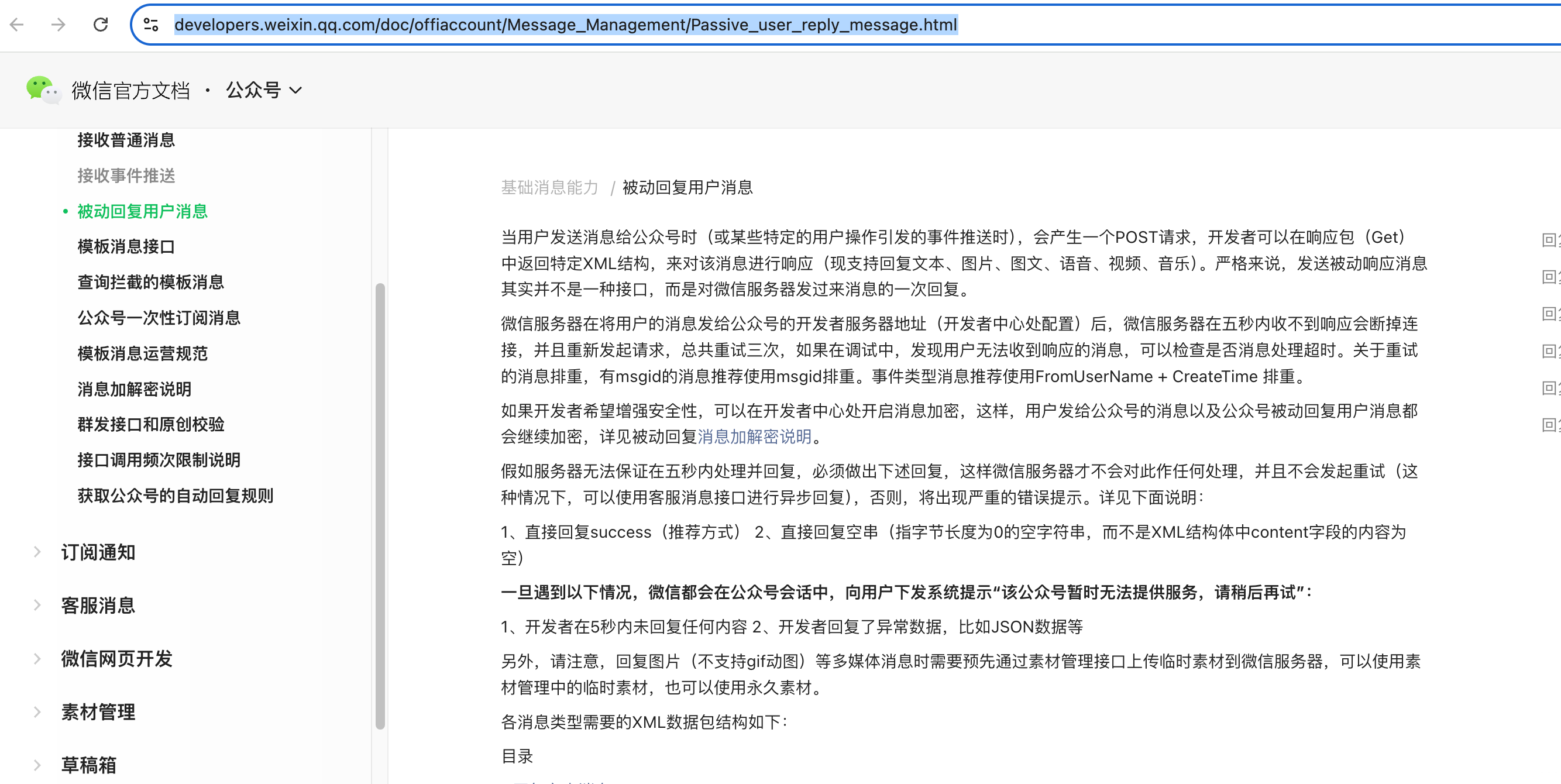This screenshot has width=1561, height=784.
Task: Click the browser back arrow
Action: tap(17, 25)
